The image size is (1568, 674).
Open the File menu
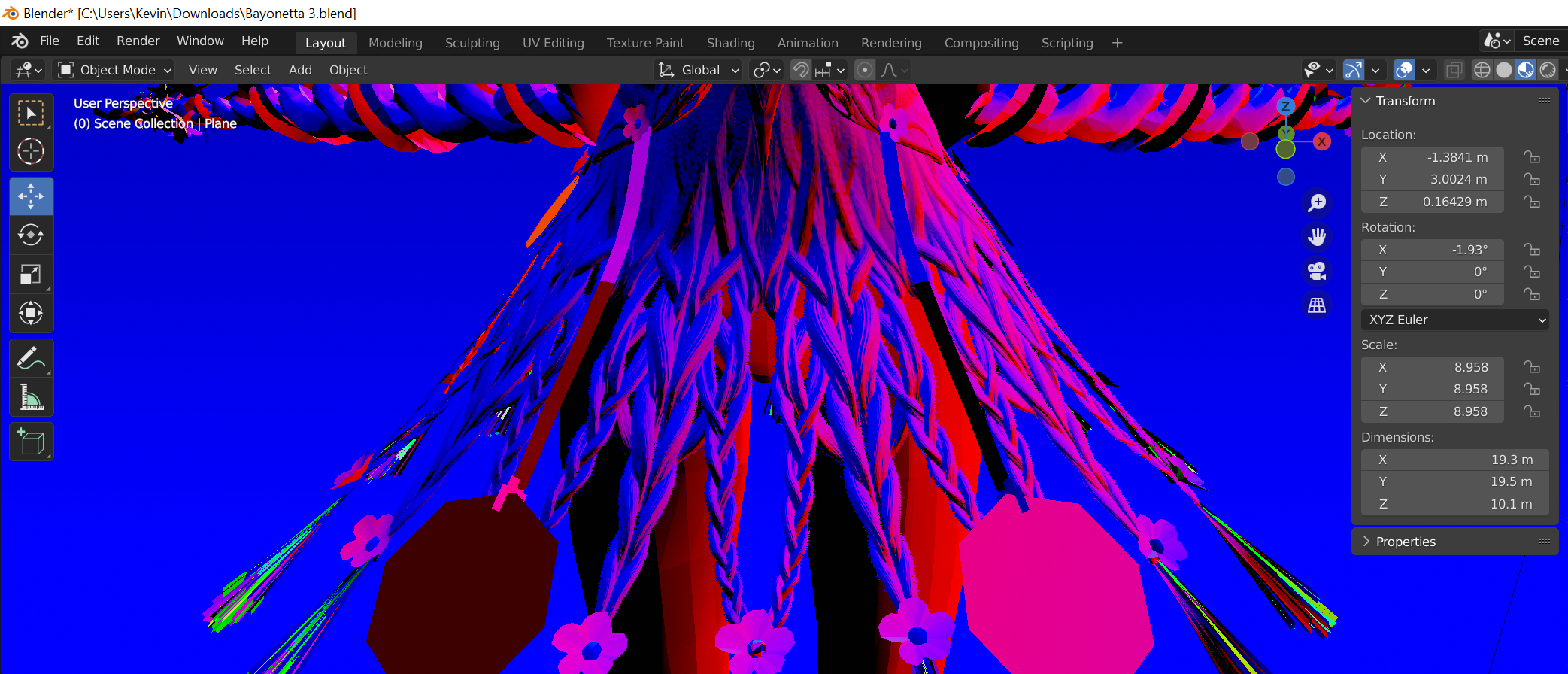coord(50,41)
